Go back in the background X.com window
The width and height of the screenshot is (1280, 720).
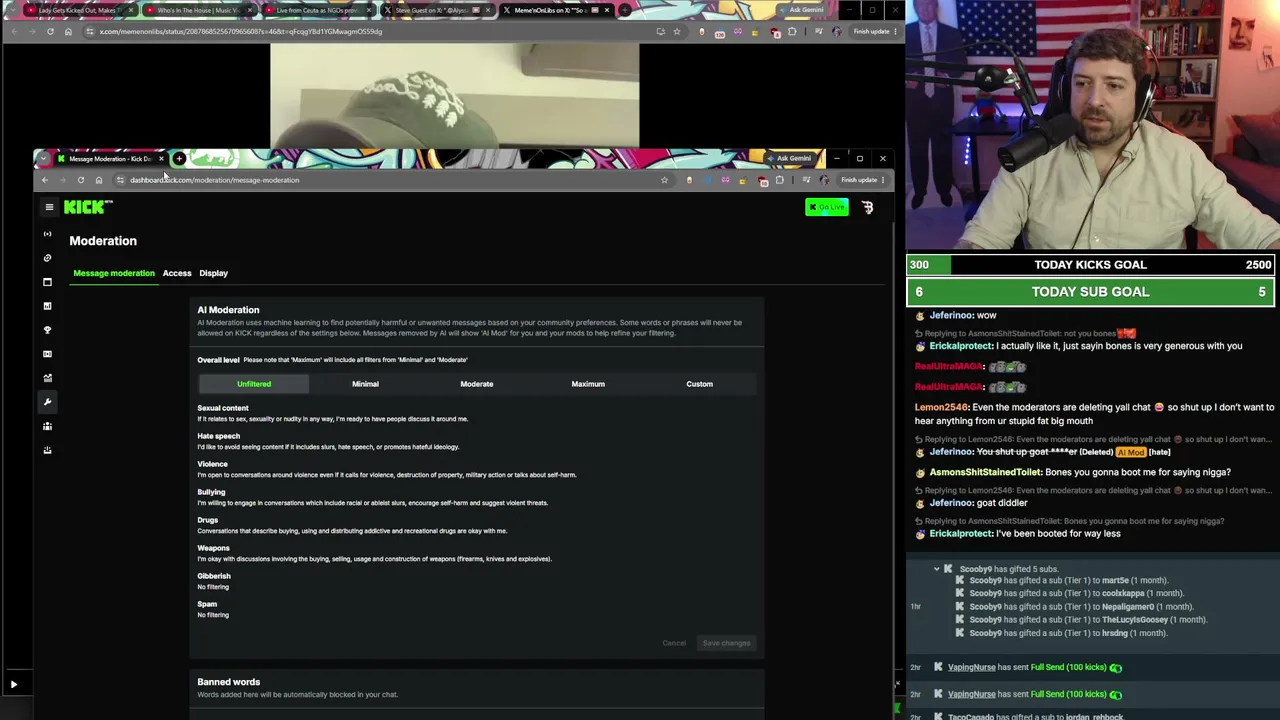pyautogui.click(x=14, y=32)
